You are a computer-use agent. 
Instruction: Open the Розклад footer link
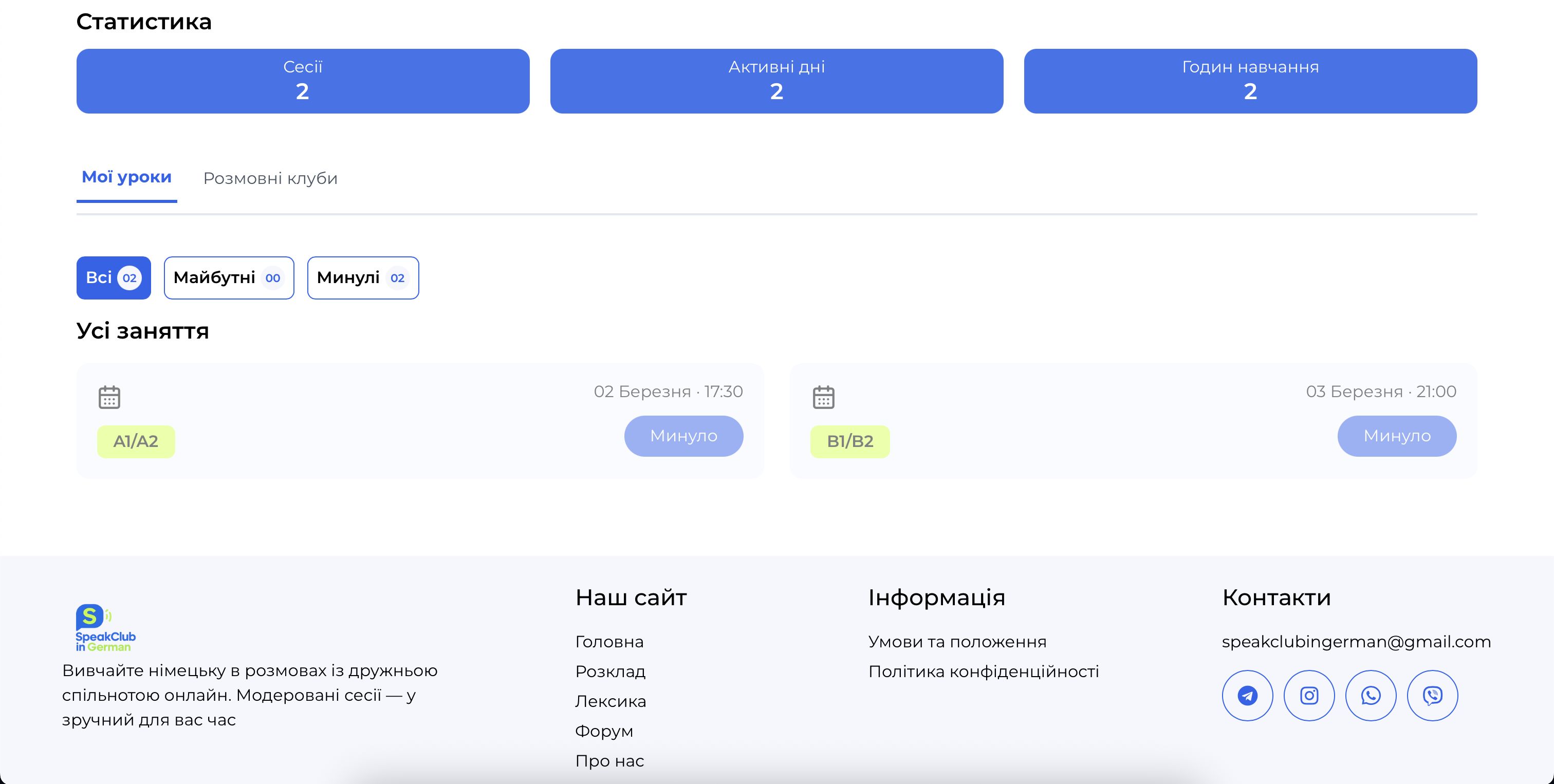pyautogui.click(x=610, y=671)
